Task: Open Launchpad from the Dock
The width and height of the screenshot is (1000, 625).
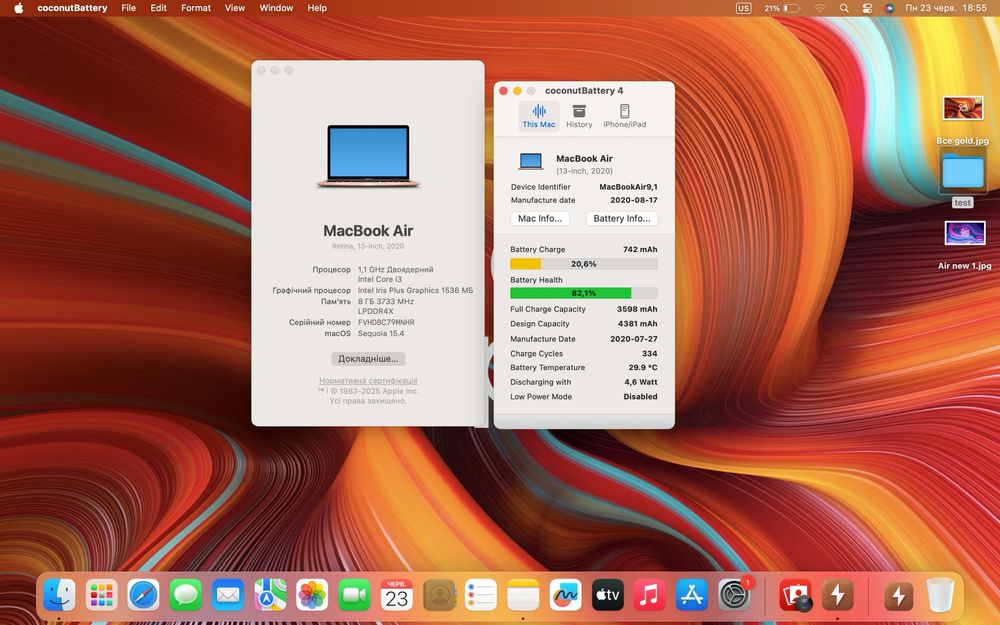Action: pyautogui.click(x=101, y=595)
